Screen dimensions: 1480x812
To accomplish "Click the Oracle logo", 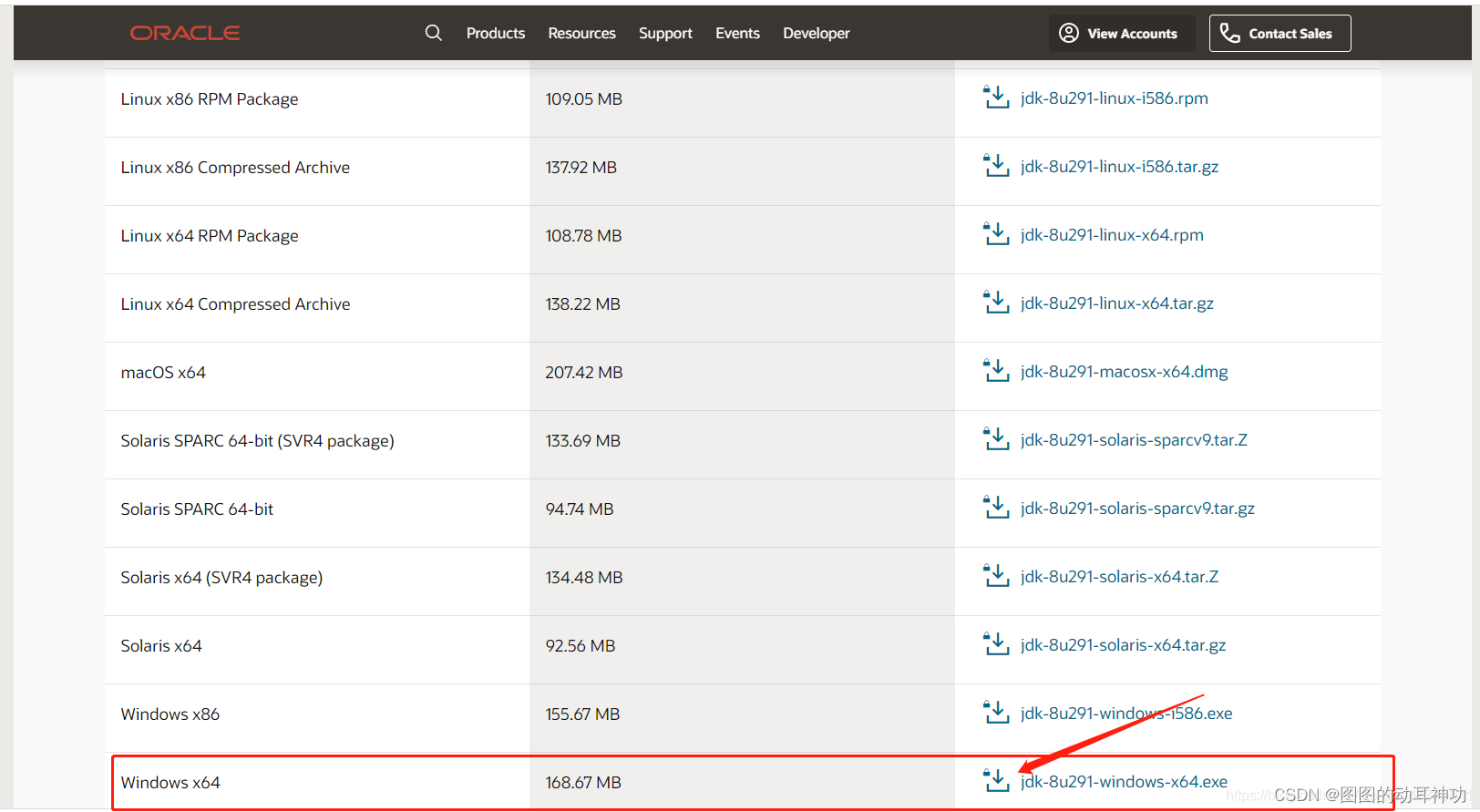I will point(185,33).
